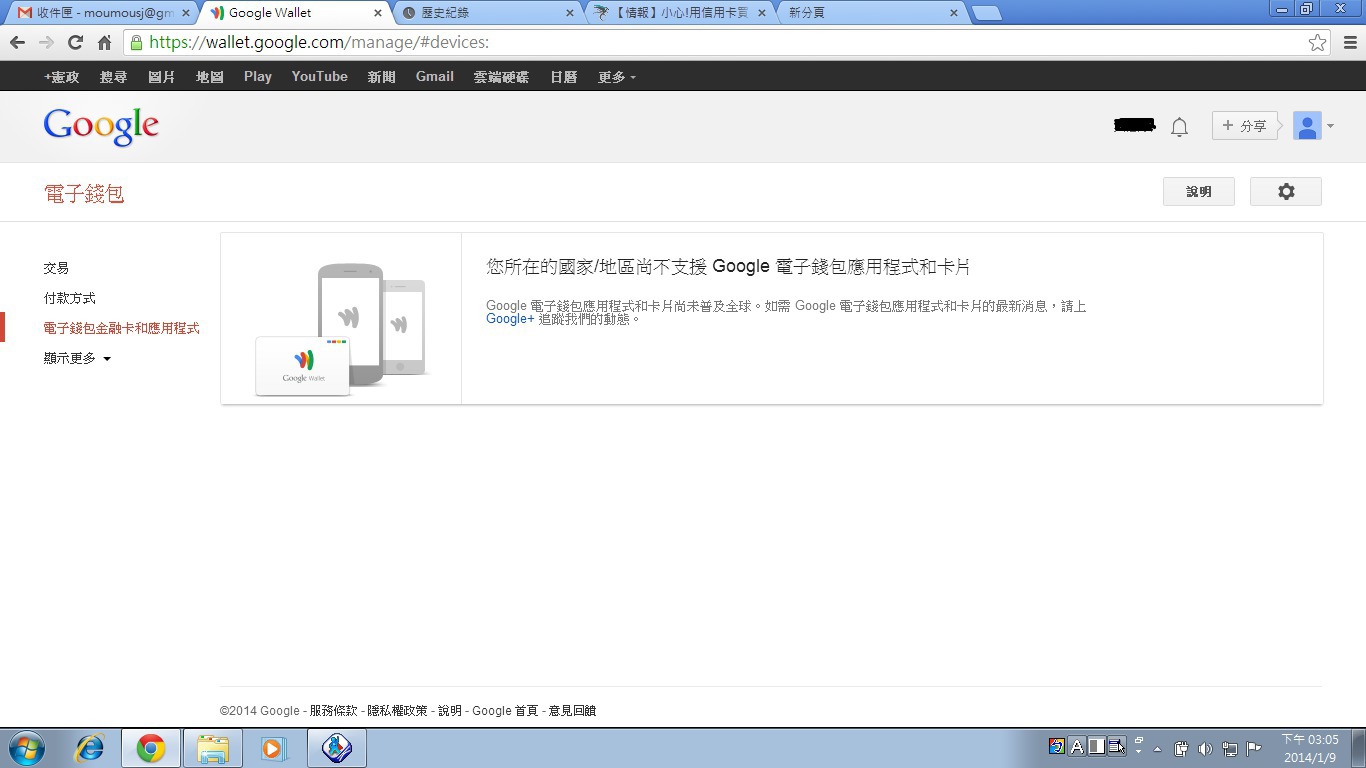Screen dimensions: 1366x768
Task: Reload the current page
Action: tap(75, 43)
